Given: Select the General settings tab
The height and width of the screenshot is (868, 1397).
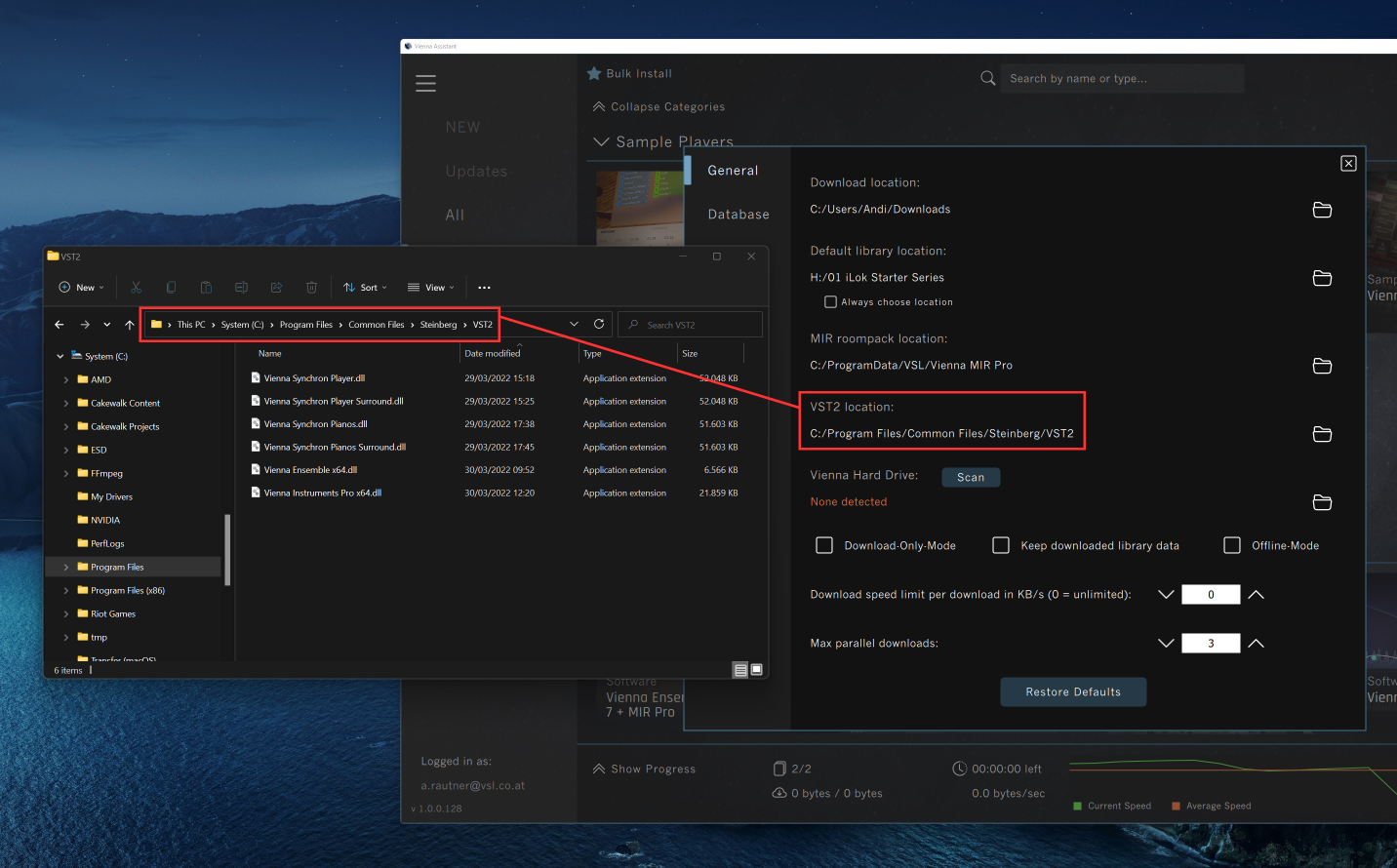Looking at the screenshot, I should pos(733,171).
